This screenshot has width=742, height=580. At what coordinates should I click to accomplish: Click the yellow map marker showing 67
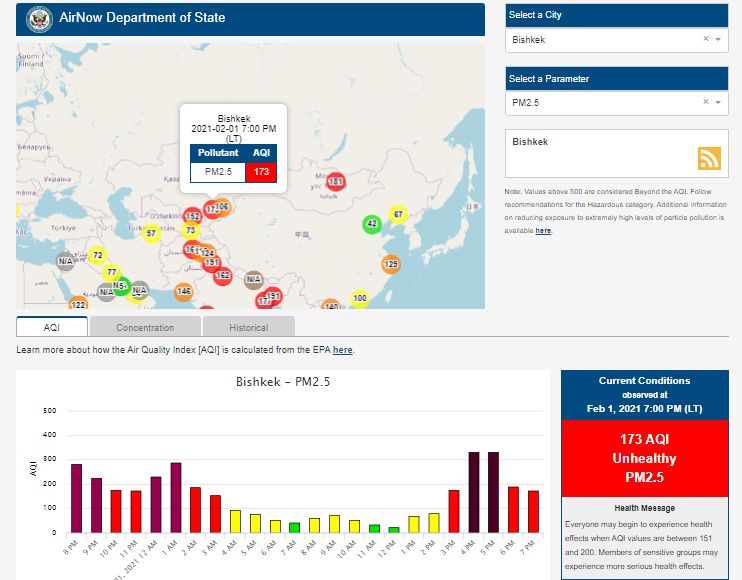tap(398, 215)
